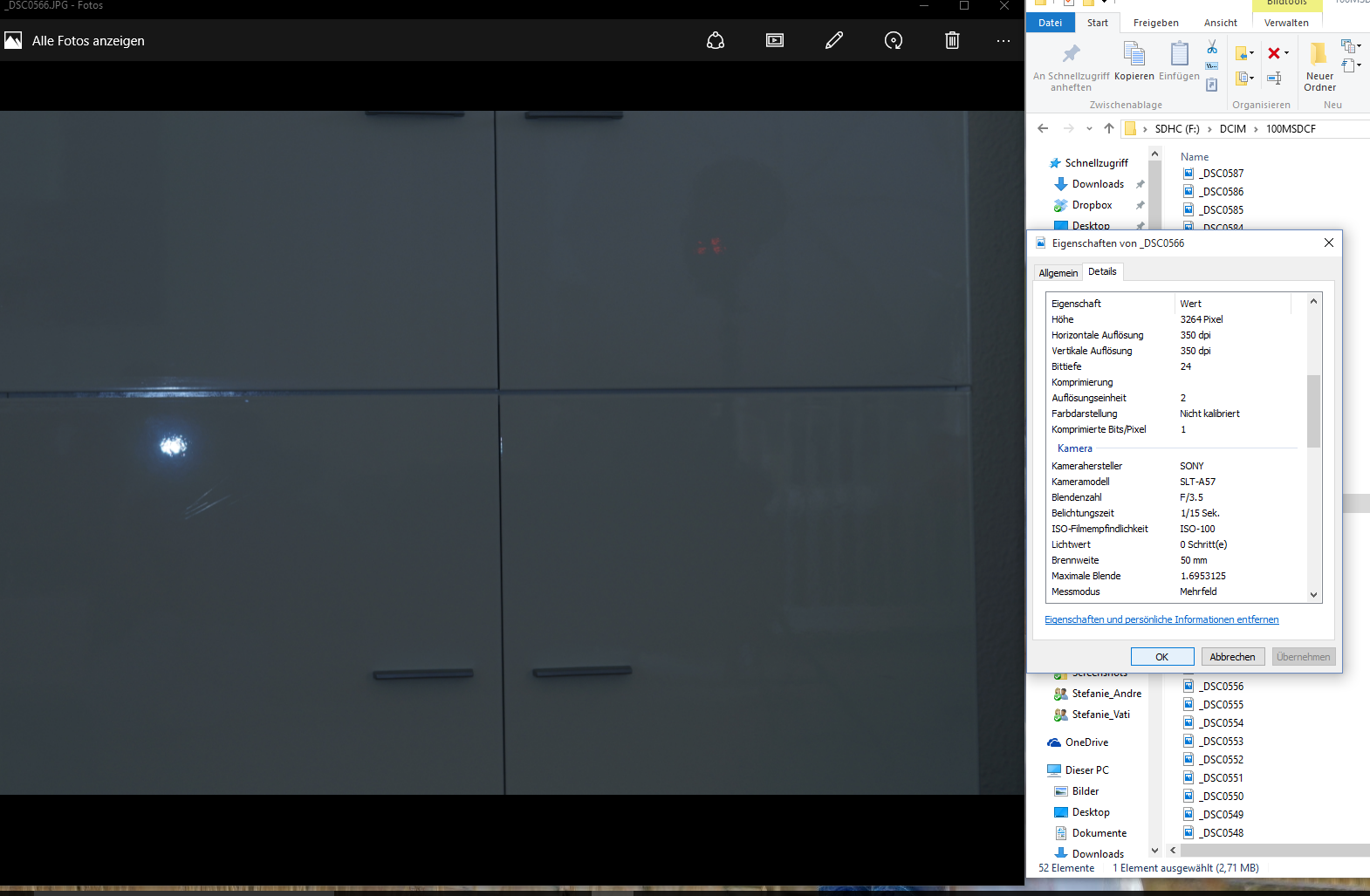Switch to the Freigeben ribbon tab
Screen dimensions: 1370x896
1156,23
